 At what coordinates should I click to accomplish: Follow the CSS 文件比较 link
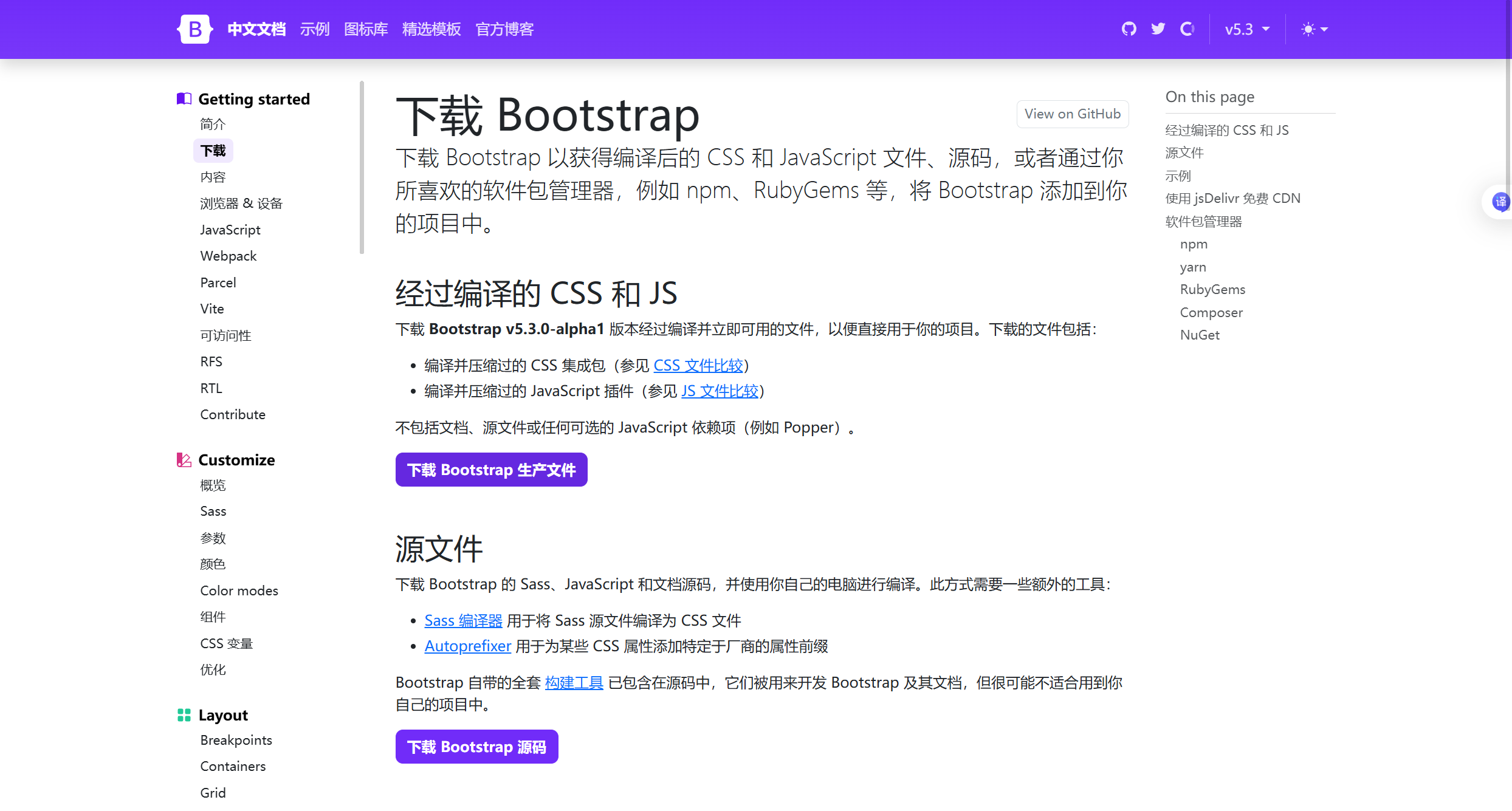pyautogui.click(x=698, y=365)
